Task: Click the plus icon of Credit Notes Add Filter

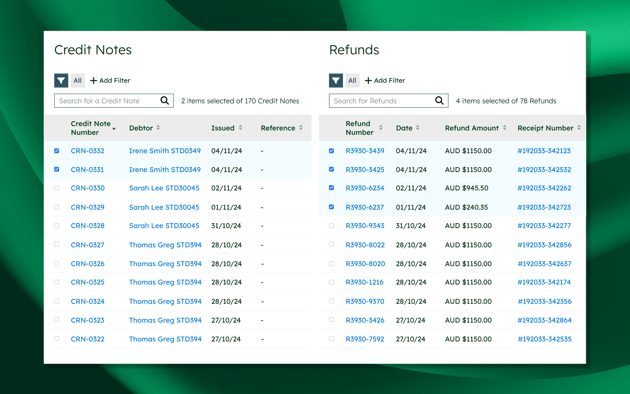Action: pyautogui.click(x=93, y=80)
